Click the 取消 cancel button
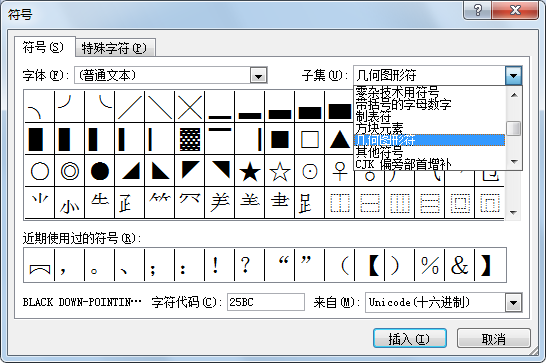 pos(493,338)
